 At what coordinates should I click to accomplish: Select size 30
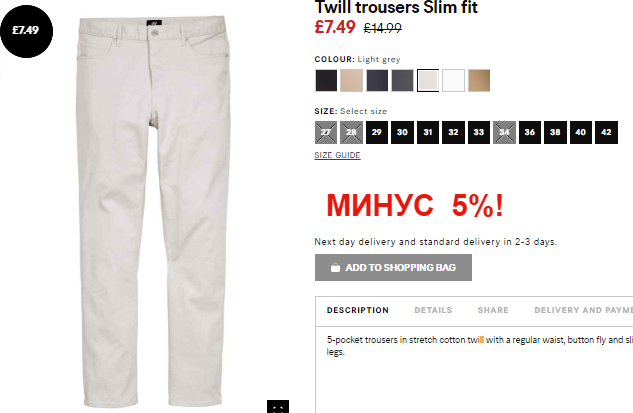pyautogui.click(x=402, y=132)
